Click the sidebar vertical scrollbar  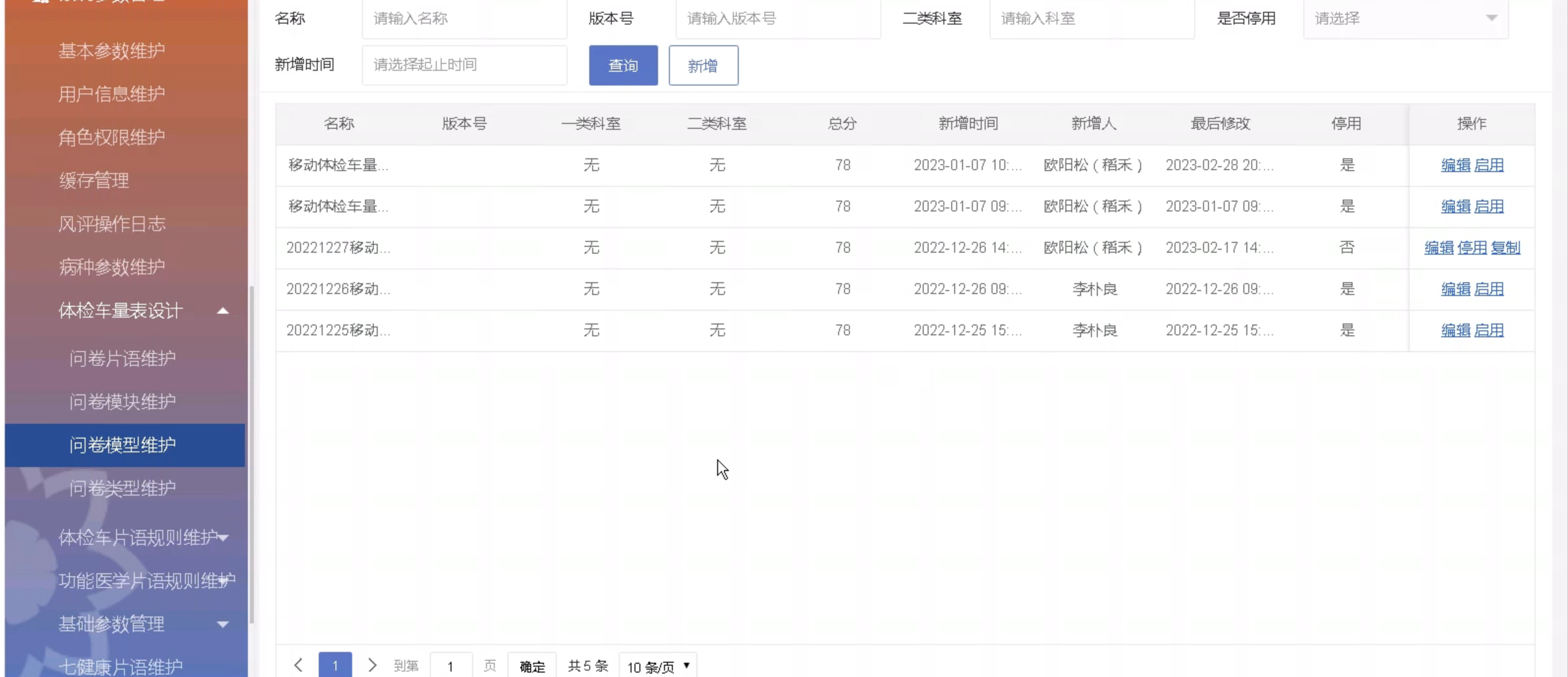(251, 454)
